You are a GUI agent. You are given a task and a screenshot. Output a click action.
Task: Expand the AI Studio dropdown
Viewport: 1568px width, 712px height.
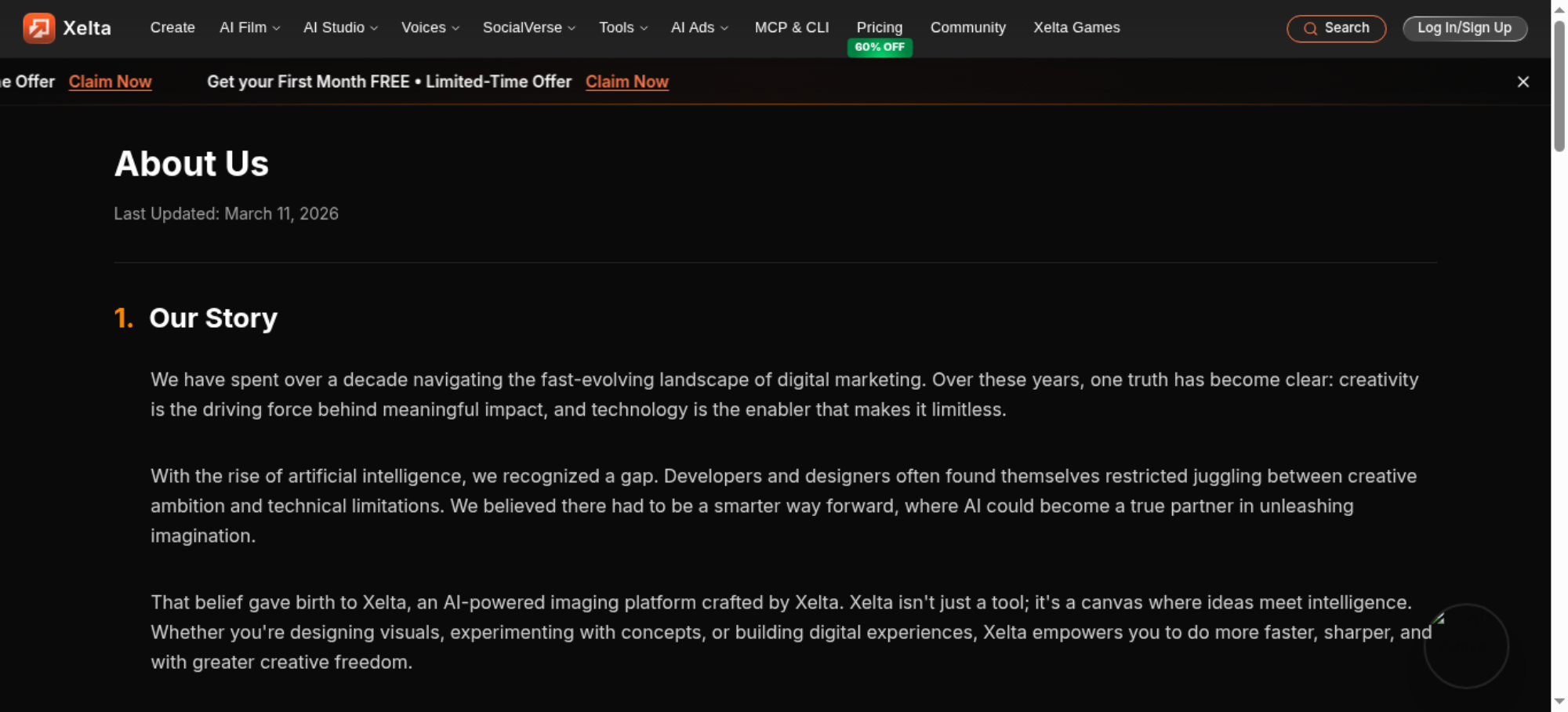341,27
